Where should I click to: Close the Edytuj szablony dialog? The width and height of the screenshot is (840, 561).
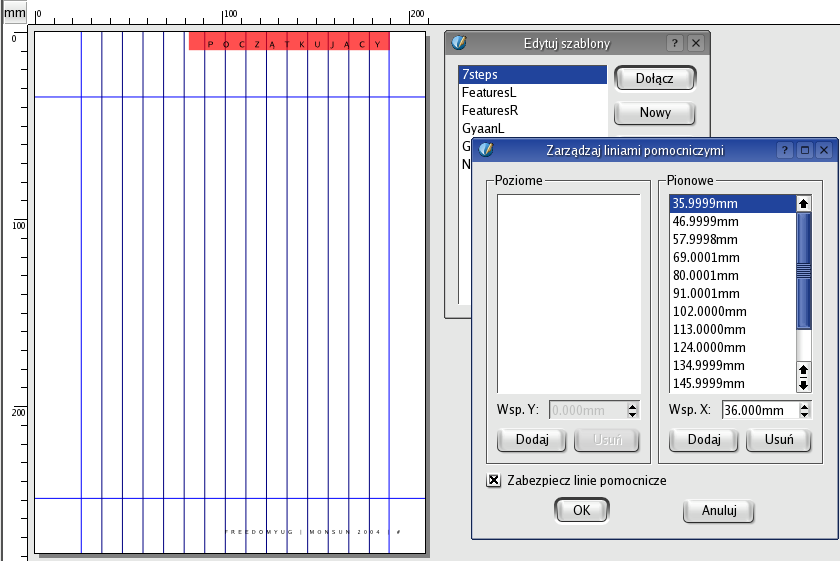tap(696, 43)
